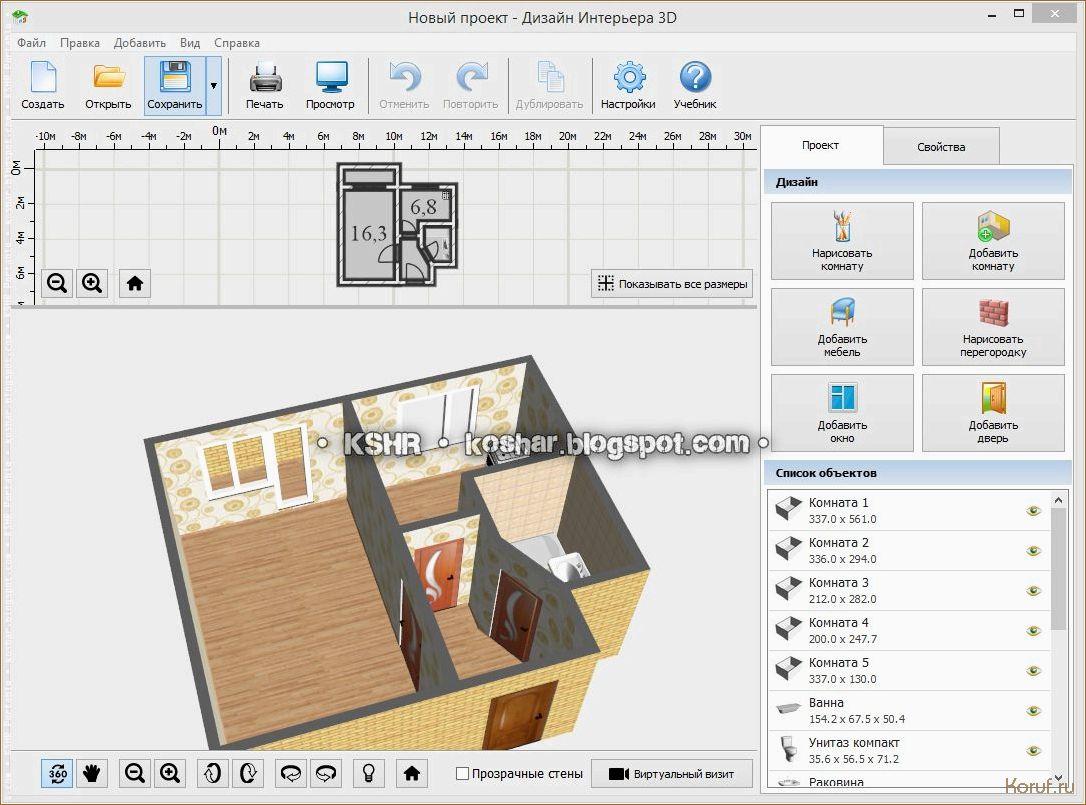Open Настройки gear settings
Viewport: 1086px width, 805px height.
tap(628, 86)
